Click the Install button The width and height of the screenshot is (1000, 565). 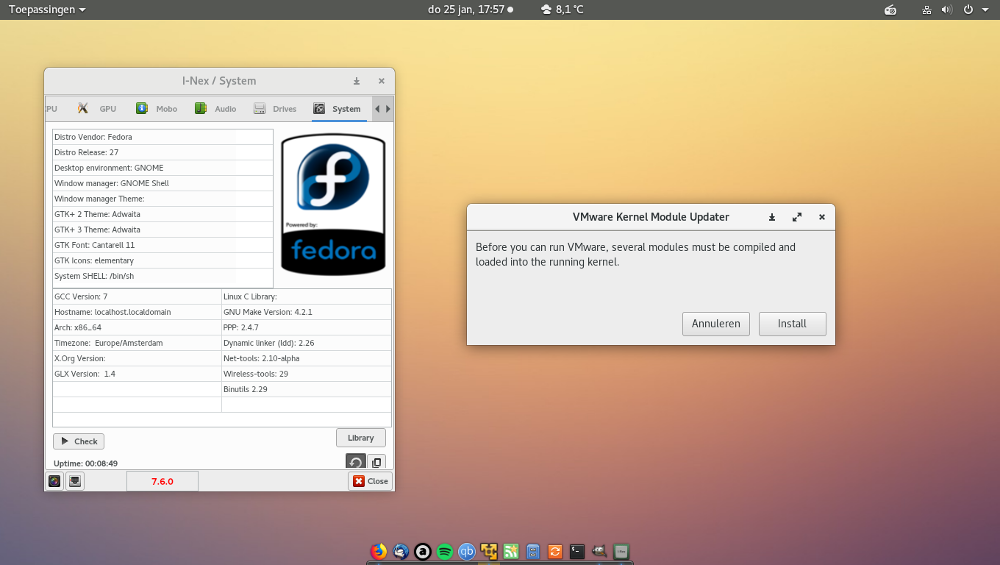792,323
